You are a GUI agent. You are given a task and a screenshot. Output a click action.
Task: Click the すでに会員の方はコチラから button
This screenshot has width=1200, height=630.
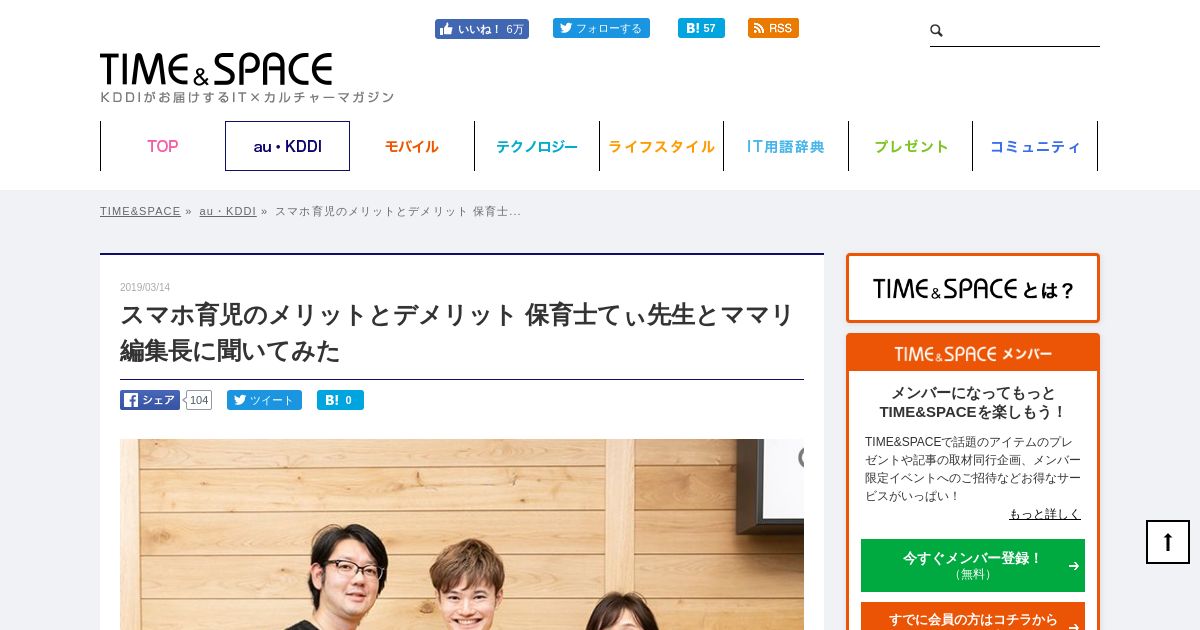click(973, 618)
